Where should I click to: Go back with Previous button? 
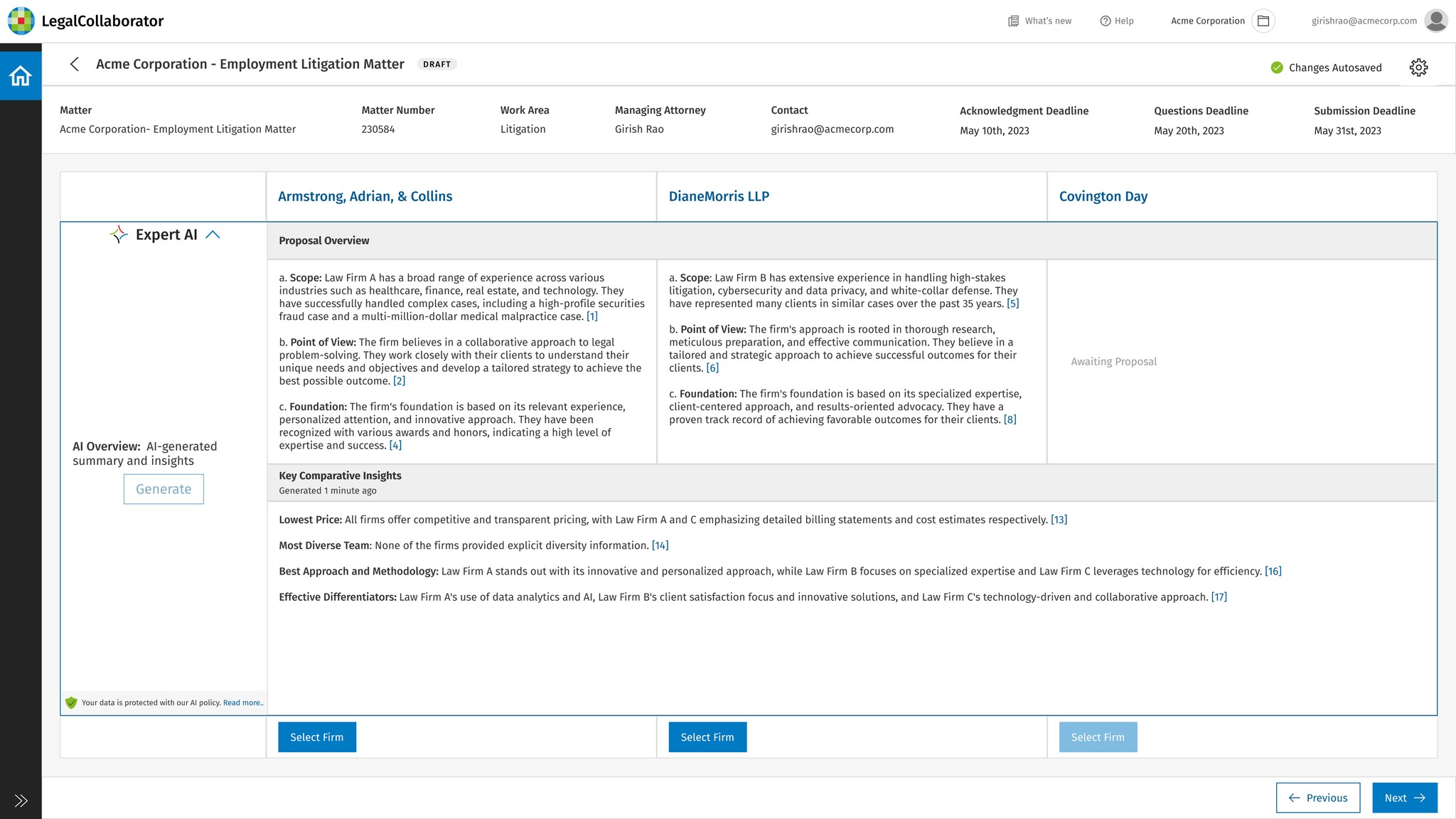tap(1317, 798)
